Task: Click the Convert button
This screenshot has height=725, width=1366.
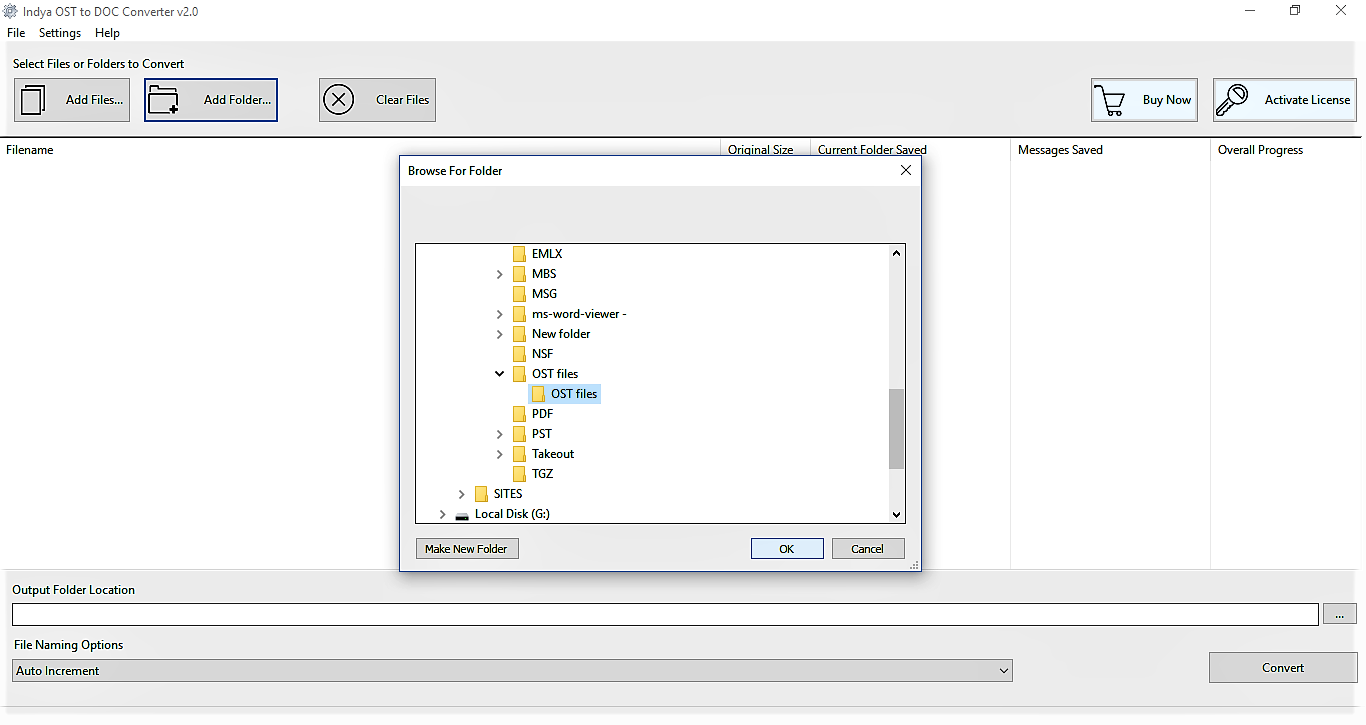Action: [x=1283, y=668]
